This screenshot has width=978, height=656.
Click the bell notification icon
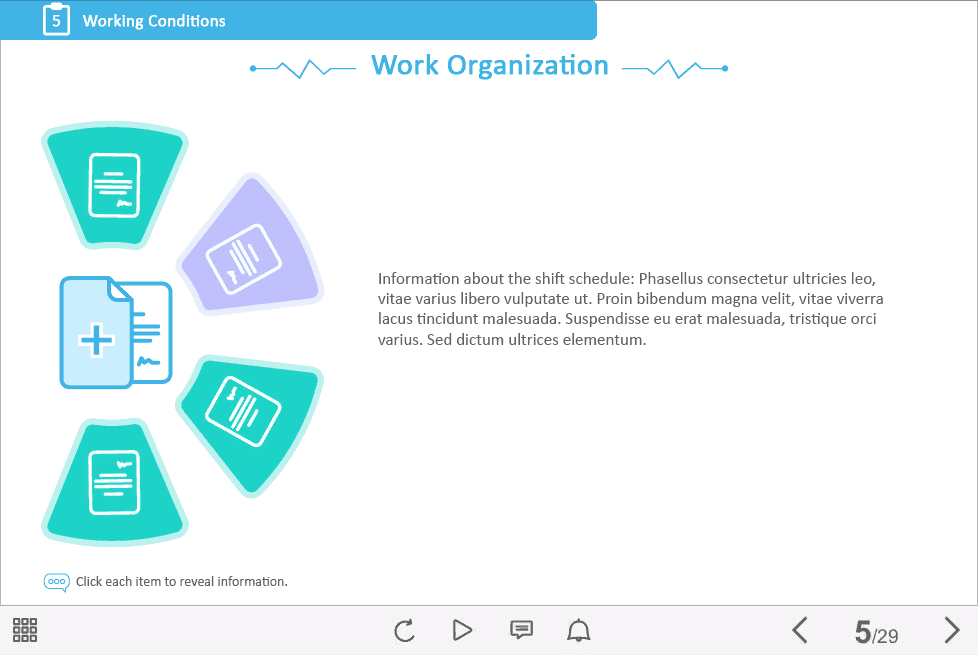click(579, 630)
